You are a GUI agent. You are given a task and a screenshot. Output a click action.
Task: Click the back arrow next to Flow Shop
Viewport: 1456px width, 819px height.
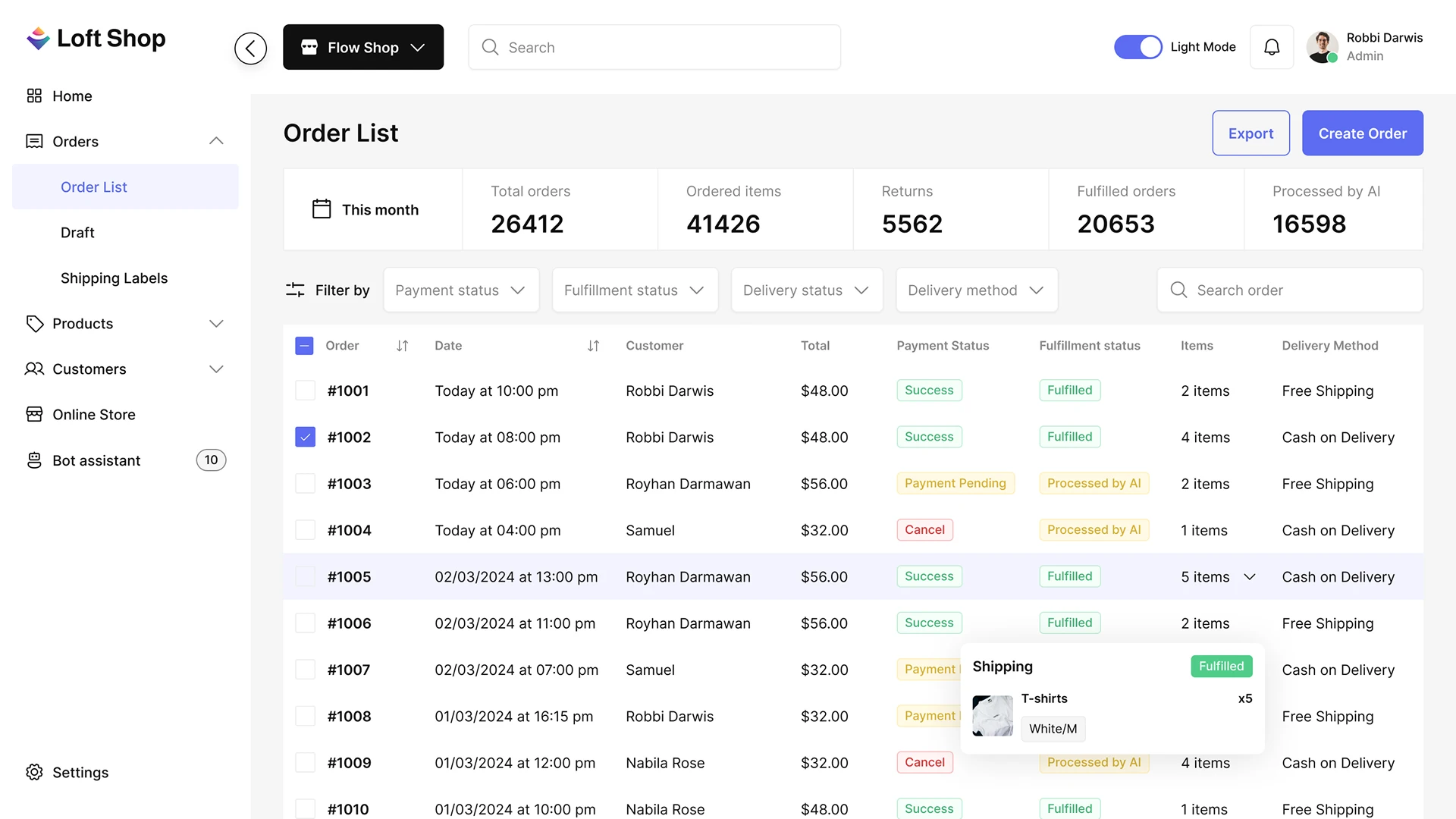(x=250, y=47)
